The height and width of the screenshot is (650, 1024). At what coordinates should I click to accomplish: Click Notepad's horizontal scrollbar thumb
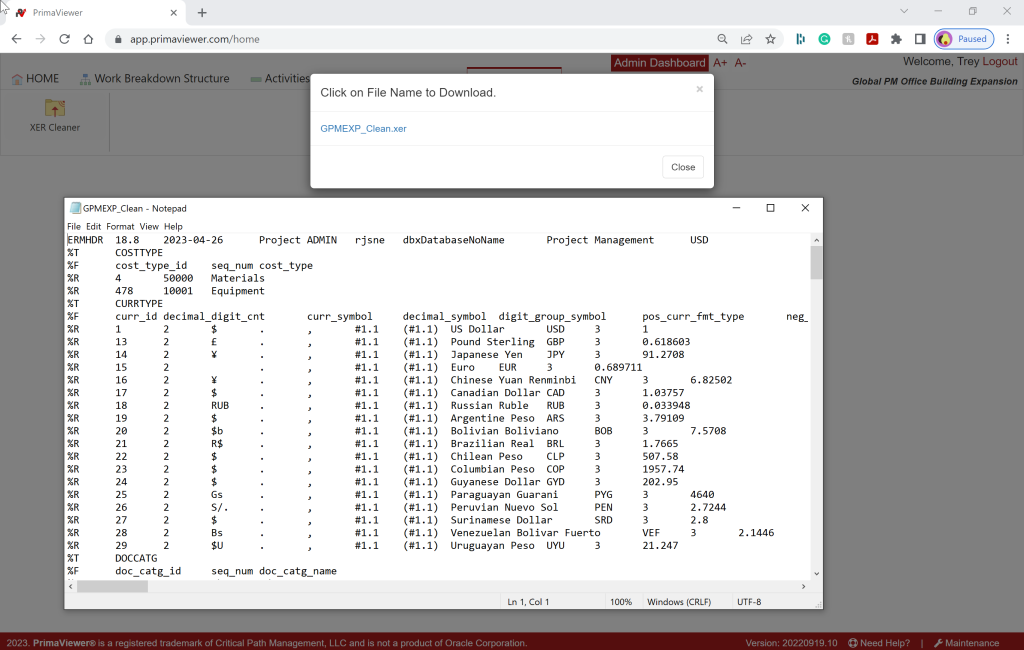(x=112, y=586)
